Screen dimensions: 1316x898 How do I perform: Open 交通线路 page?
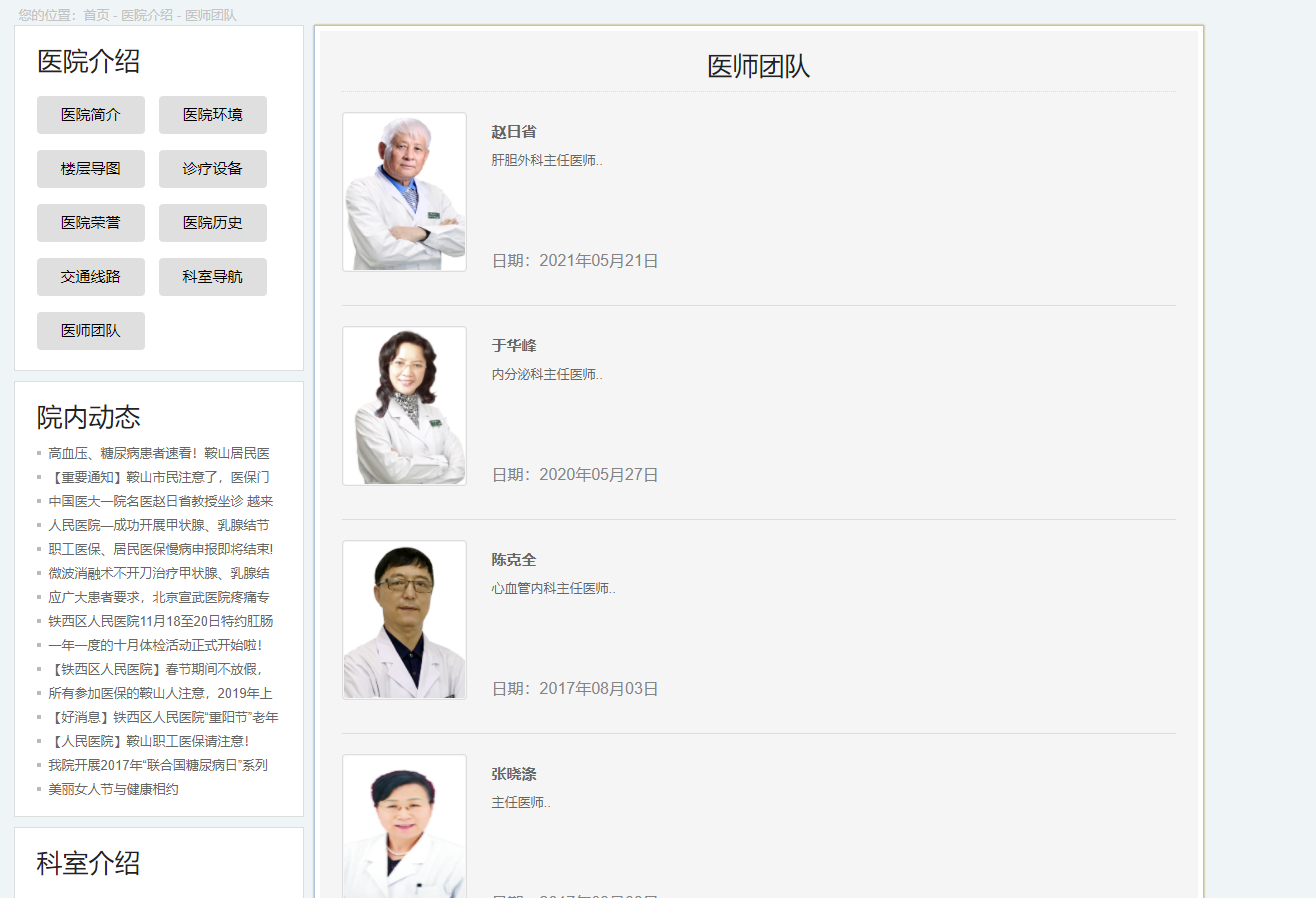click(x=91, y=277)
